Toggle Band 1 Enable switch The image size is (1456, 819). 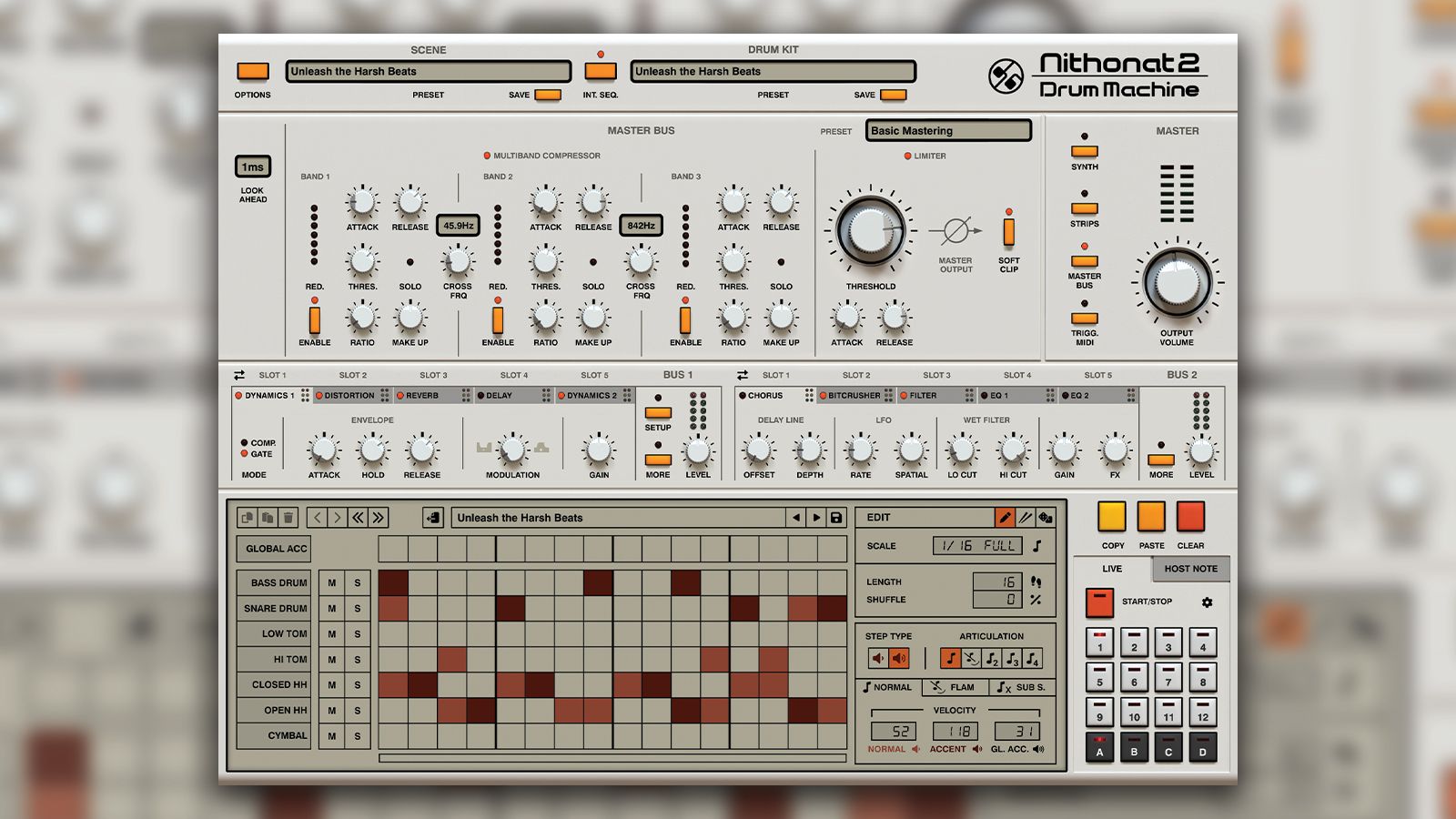click(315, 320)
